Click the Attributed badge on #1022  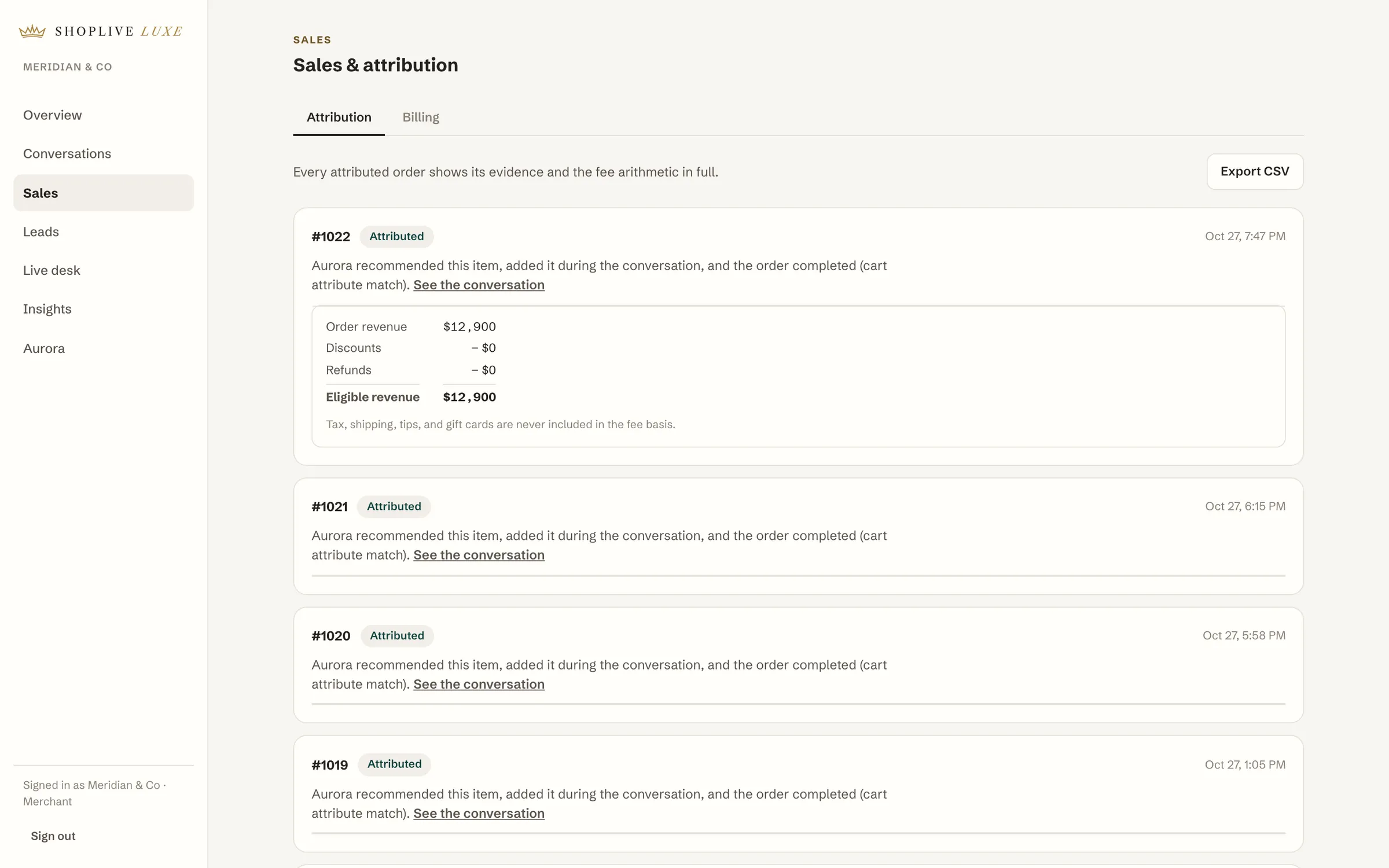pos(396,236)
